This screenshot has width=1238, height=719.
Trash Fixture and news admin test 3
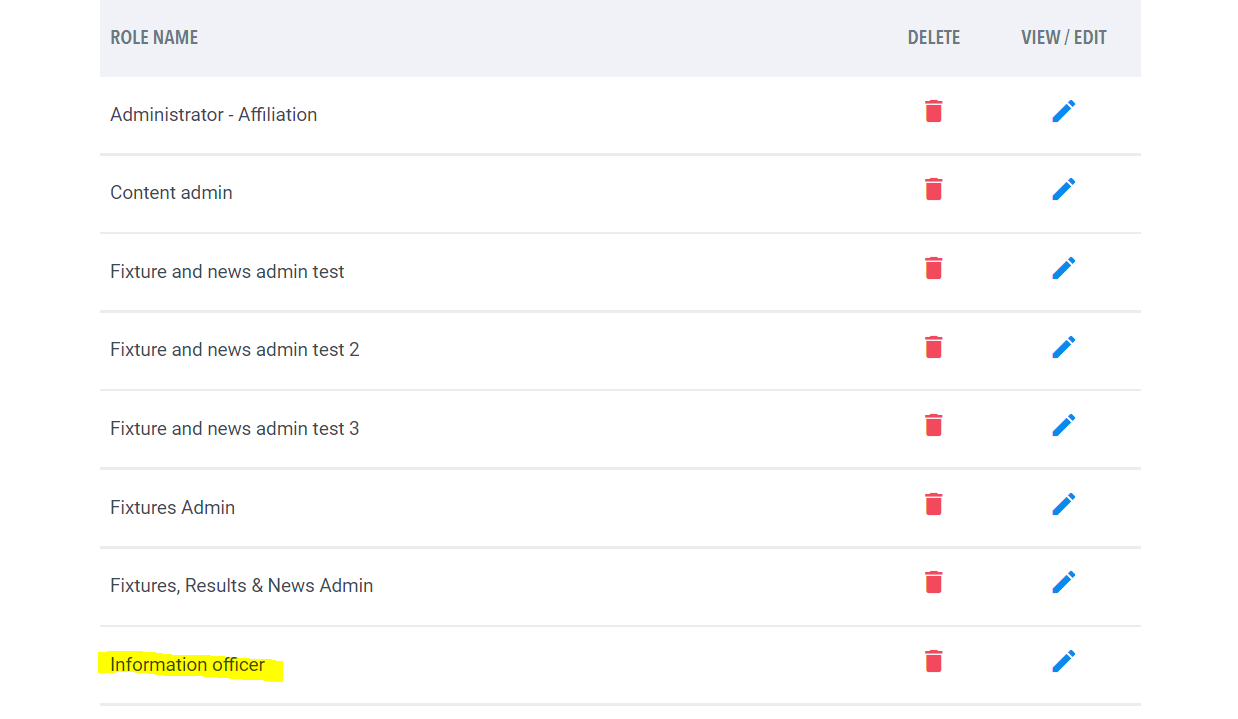934,425
